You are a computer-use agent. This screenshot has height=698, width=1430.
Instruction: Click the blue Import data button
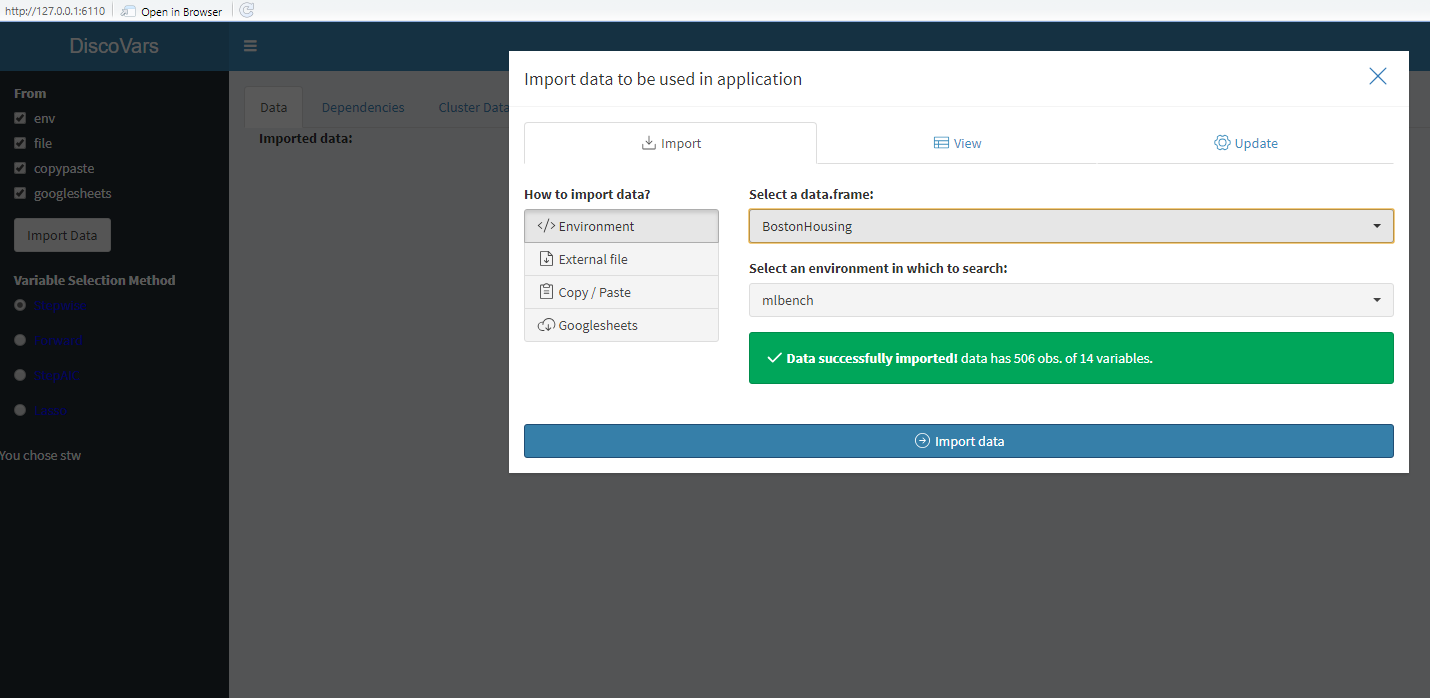959,441
